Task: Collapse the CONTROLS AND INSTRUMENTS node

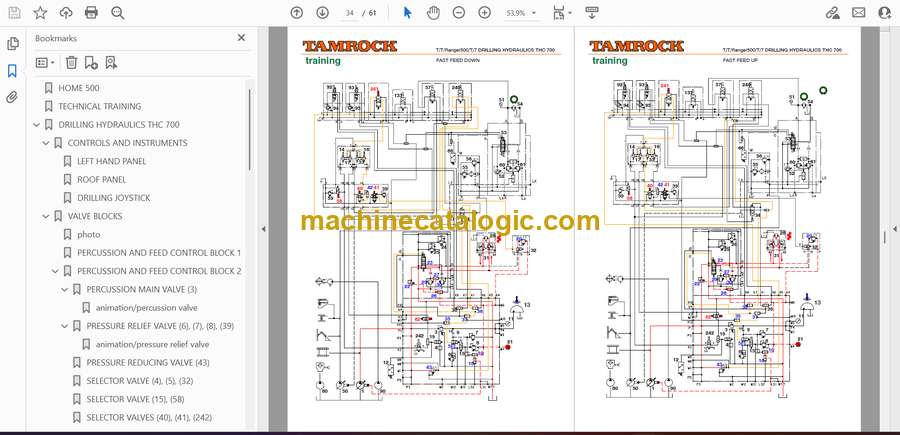Action: [x=46, y=143]
